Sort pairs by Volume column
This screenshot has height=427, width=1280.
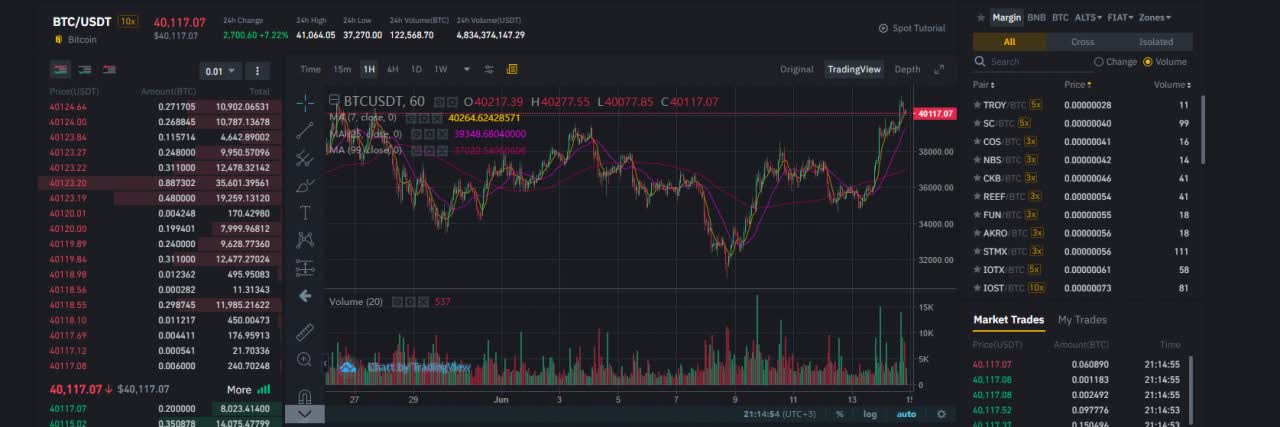coord(1171,85)
